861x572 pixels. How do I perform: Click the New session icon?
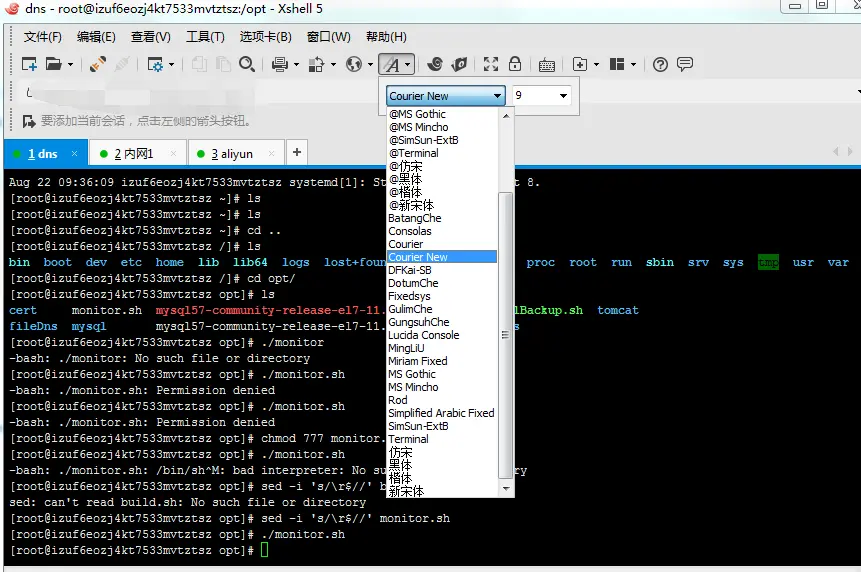[29, 64]
